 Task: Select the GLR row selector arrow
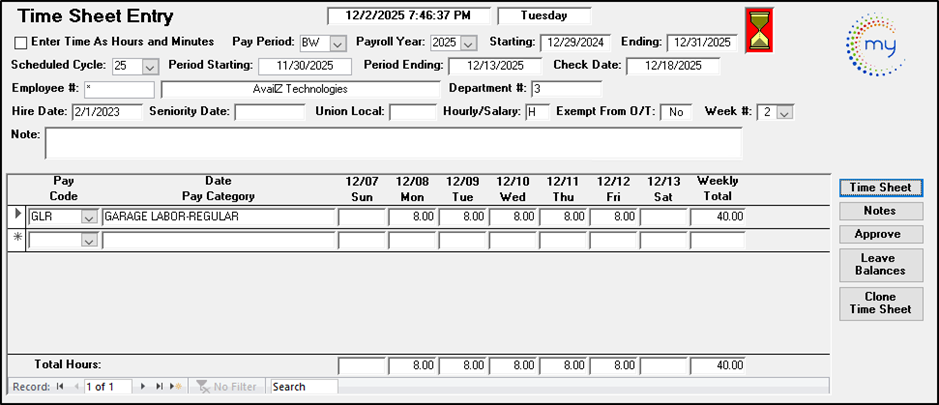click(15, 216)
